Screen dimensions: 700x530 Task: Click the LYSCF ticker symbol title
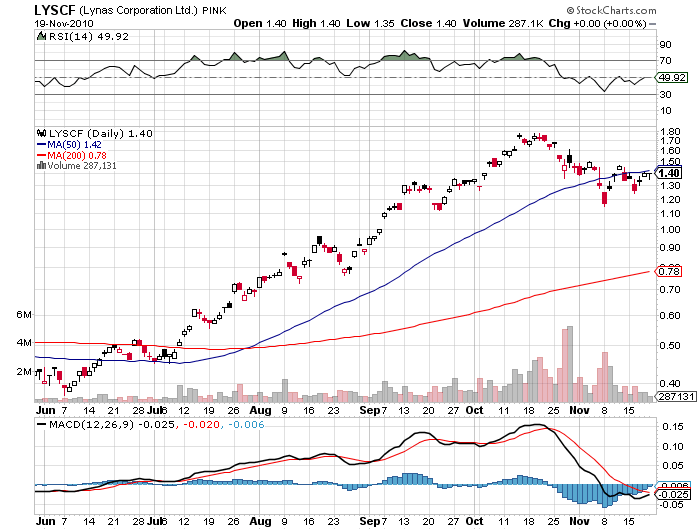pos(55,10)
